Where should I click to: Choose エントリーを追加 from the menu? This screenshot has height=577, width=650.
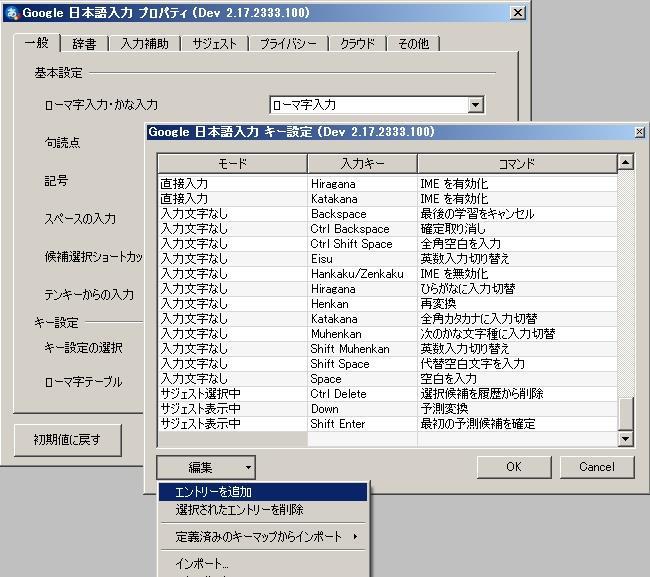tap(263, 492)
